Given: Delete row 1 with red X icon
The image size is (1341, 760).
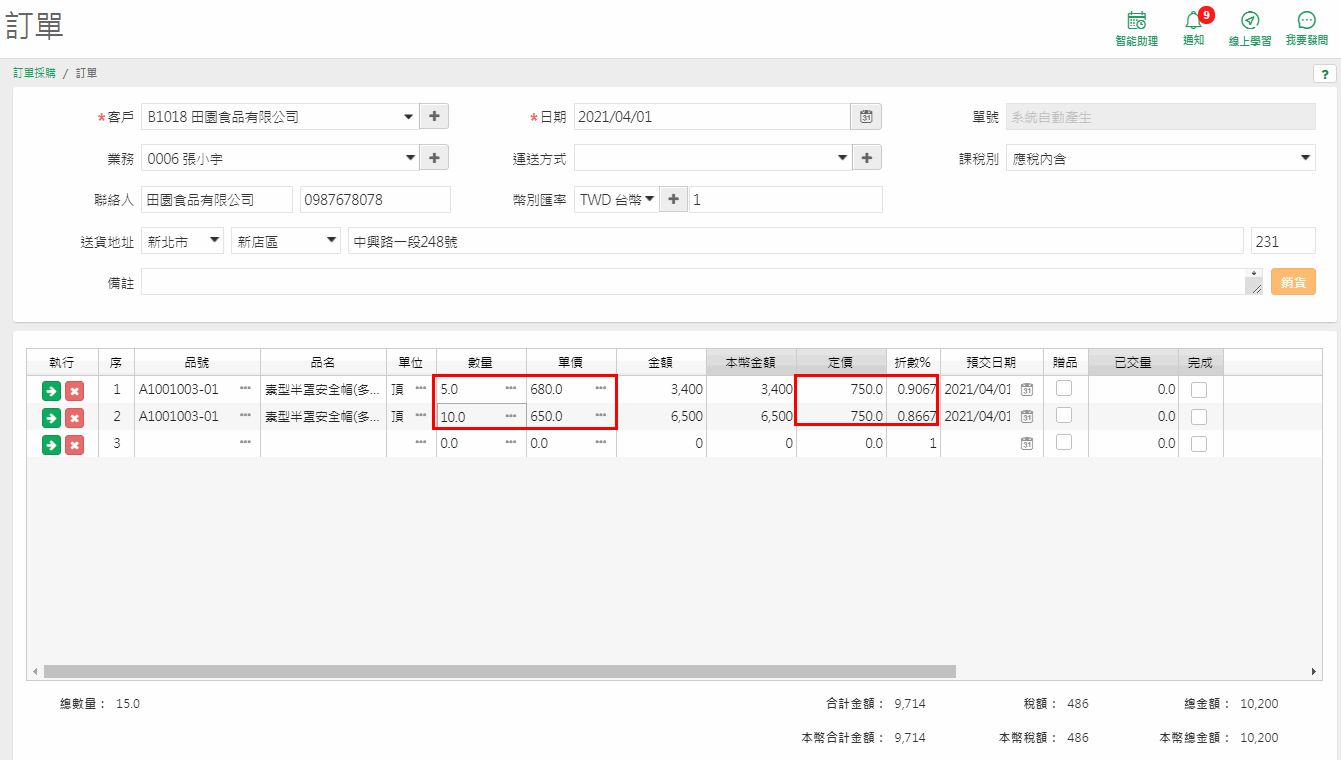Looking at the screenshot, I should click(x=74, y=390).
